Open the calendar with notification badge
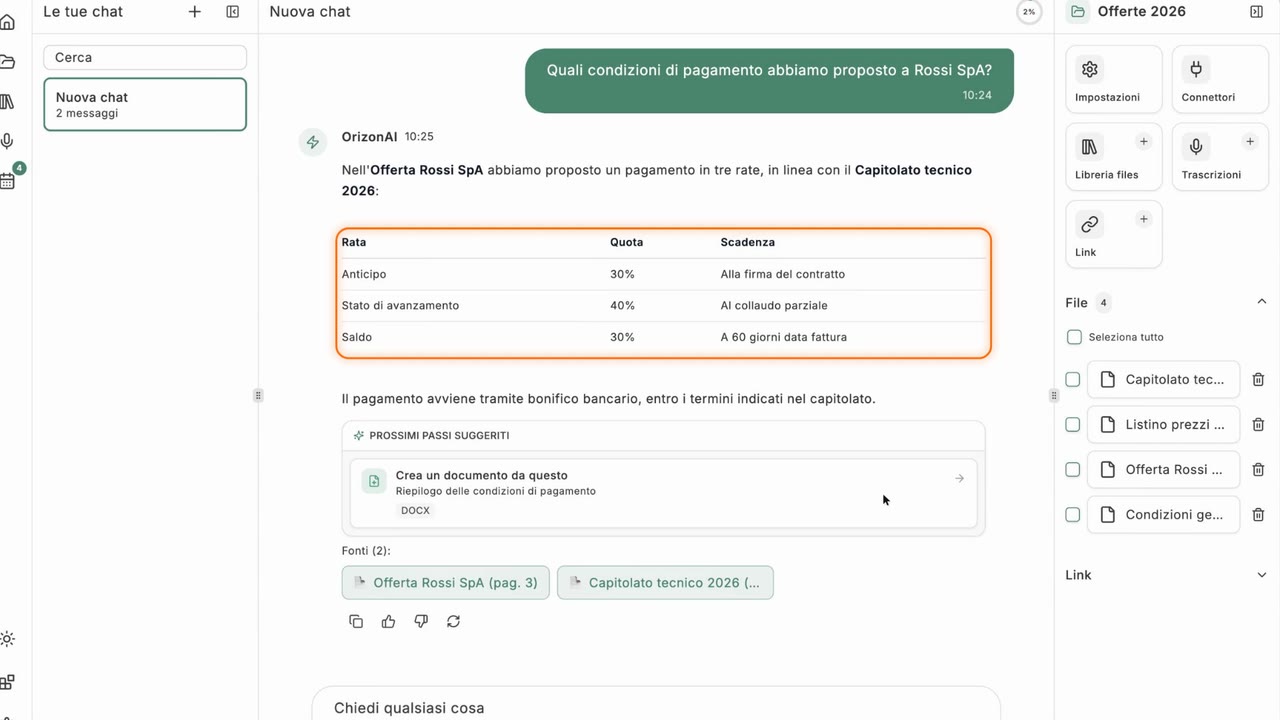The height and width of the screenshot is (720, 1280). point(8,181)
